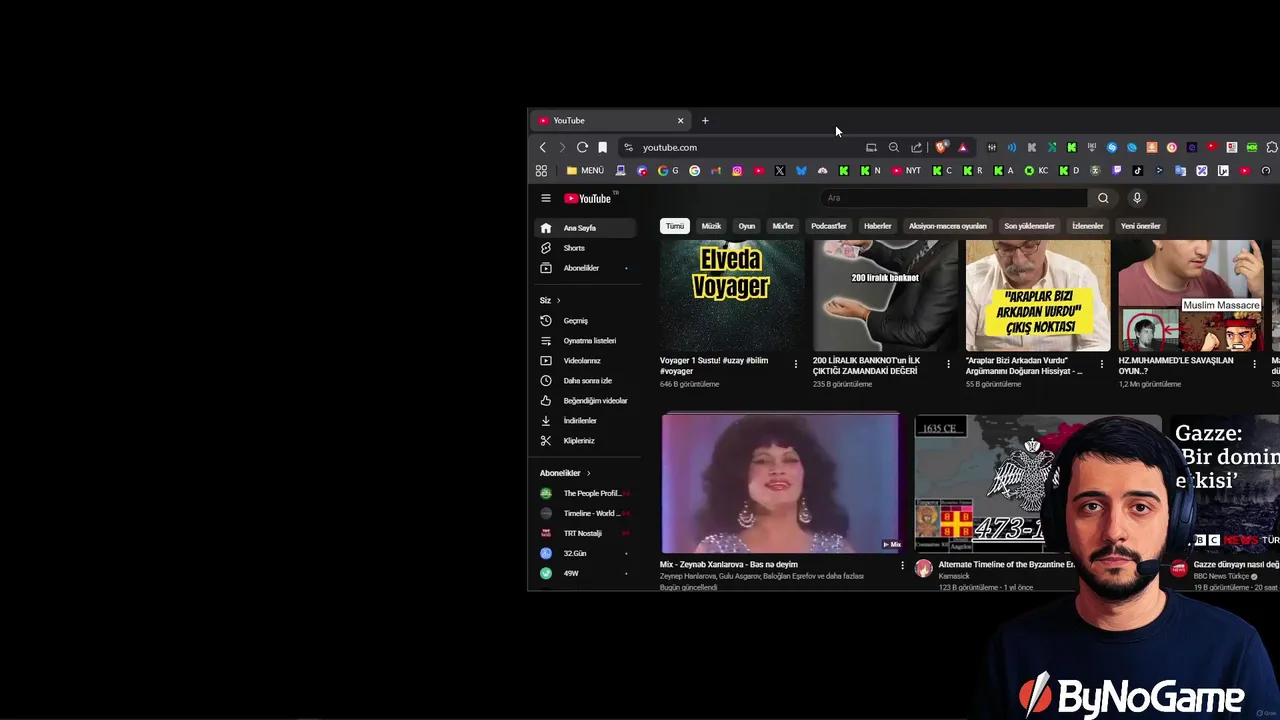Open the site settings icon in address bar

628,147
